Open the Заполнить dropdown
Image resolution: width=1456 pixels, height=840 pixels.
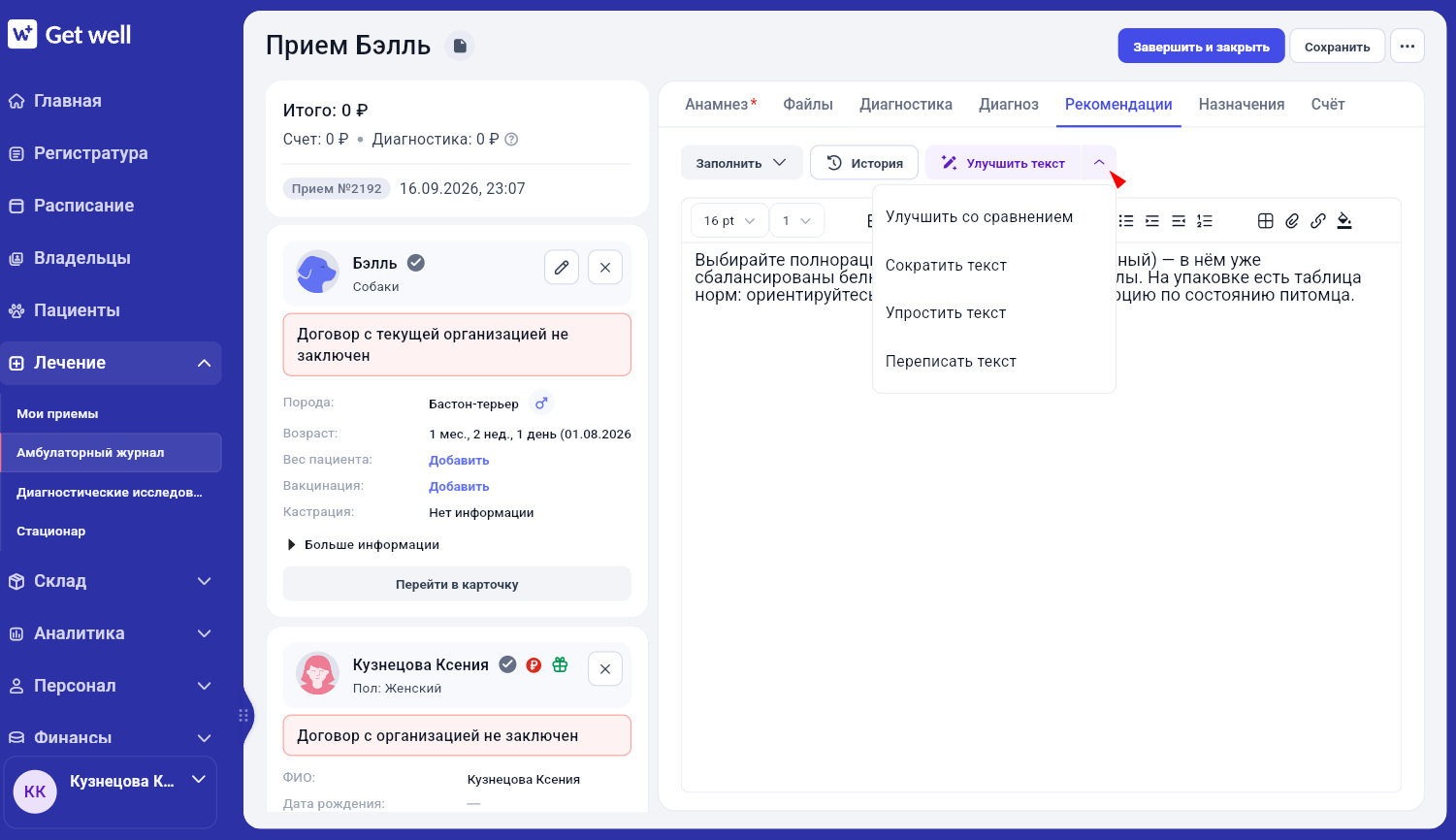[742, 163]
